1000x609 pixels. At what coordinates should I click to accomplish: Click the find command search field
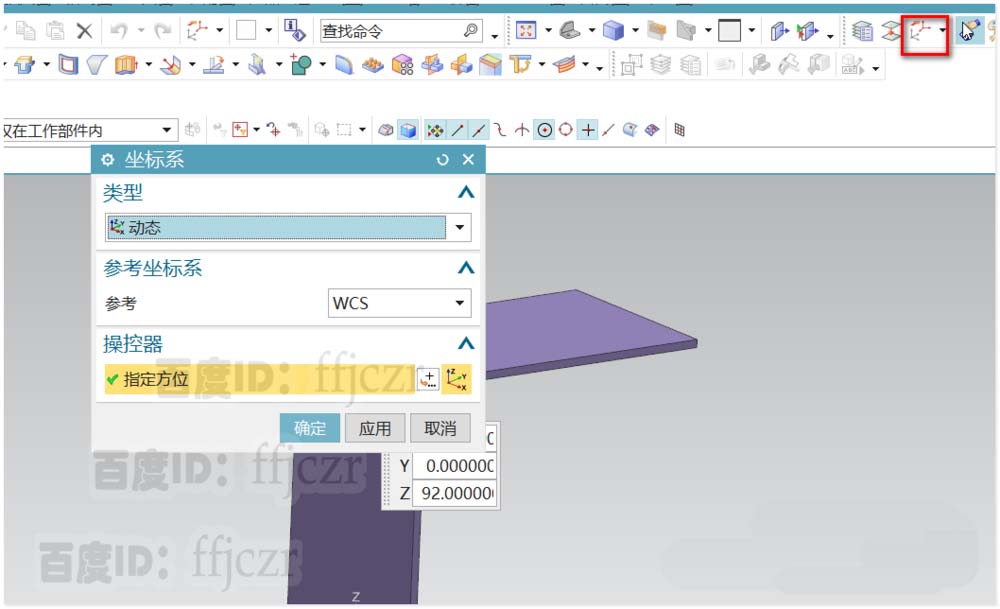coord(400,31)
